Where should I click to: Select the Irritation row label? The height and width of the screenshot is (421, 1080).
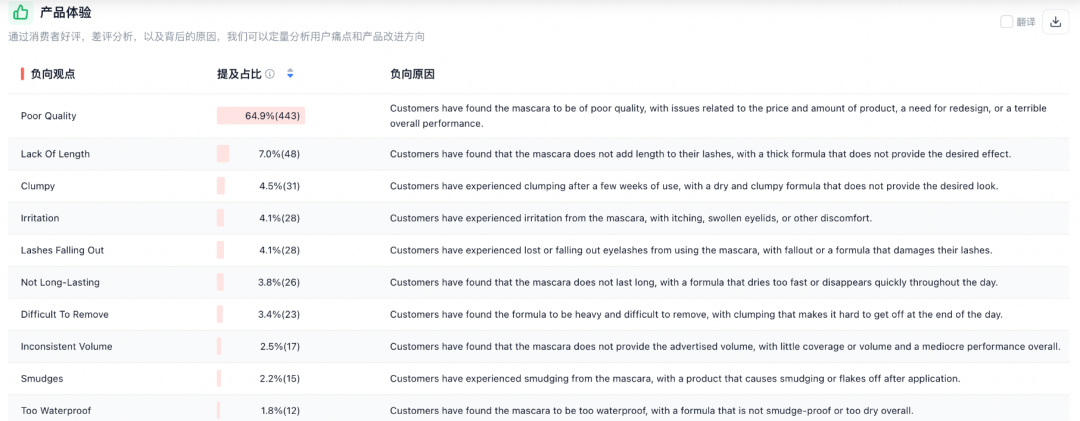tap(40, 218)
